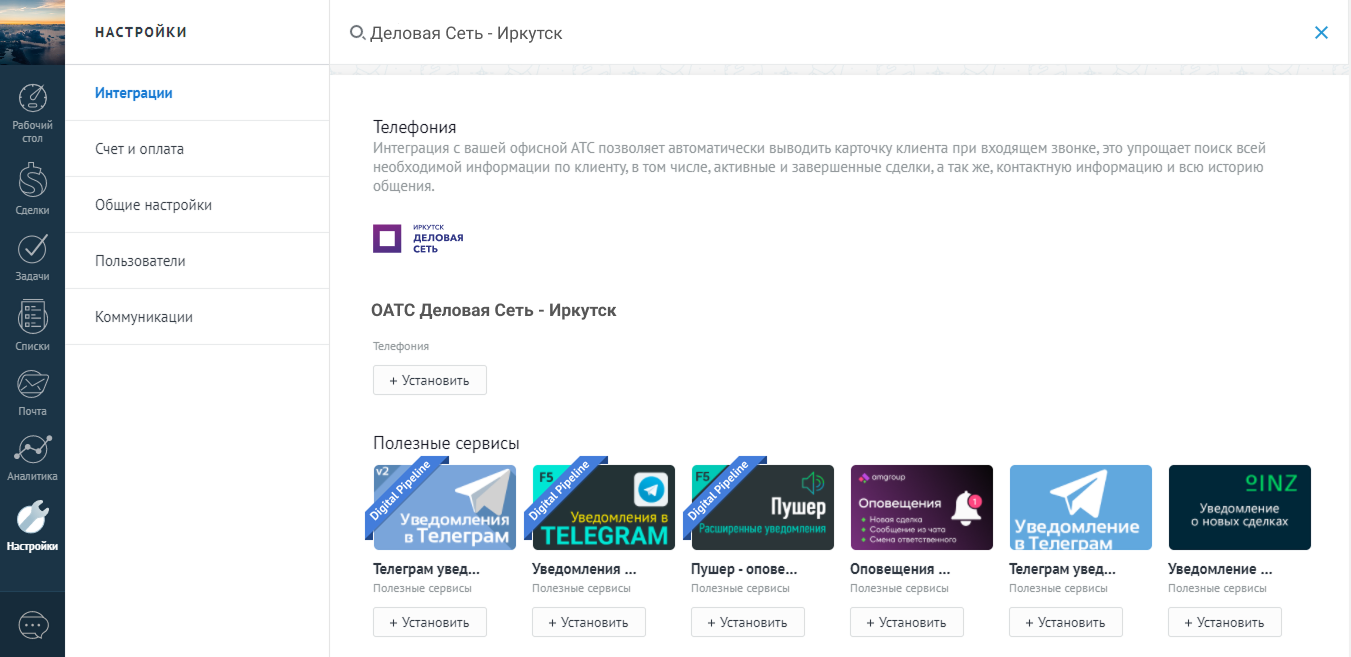Open the INZ Уведомление о новых сделках tile

1239,507
